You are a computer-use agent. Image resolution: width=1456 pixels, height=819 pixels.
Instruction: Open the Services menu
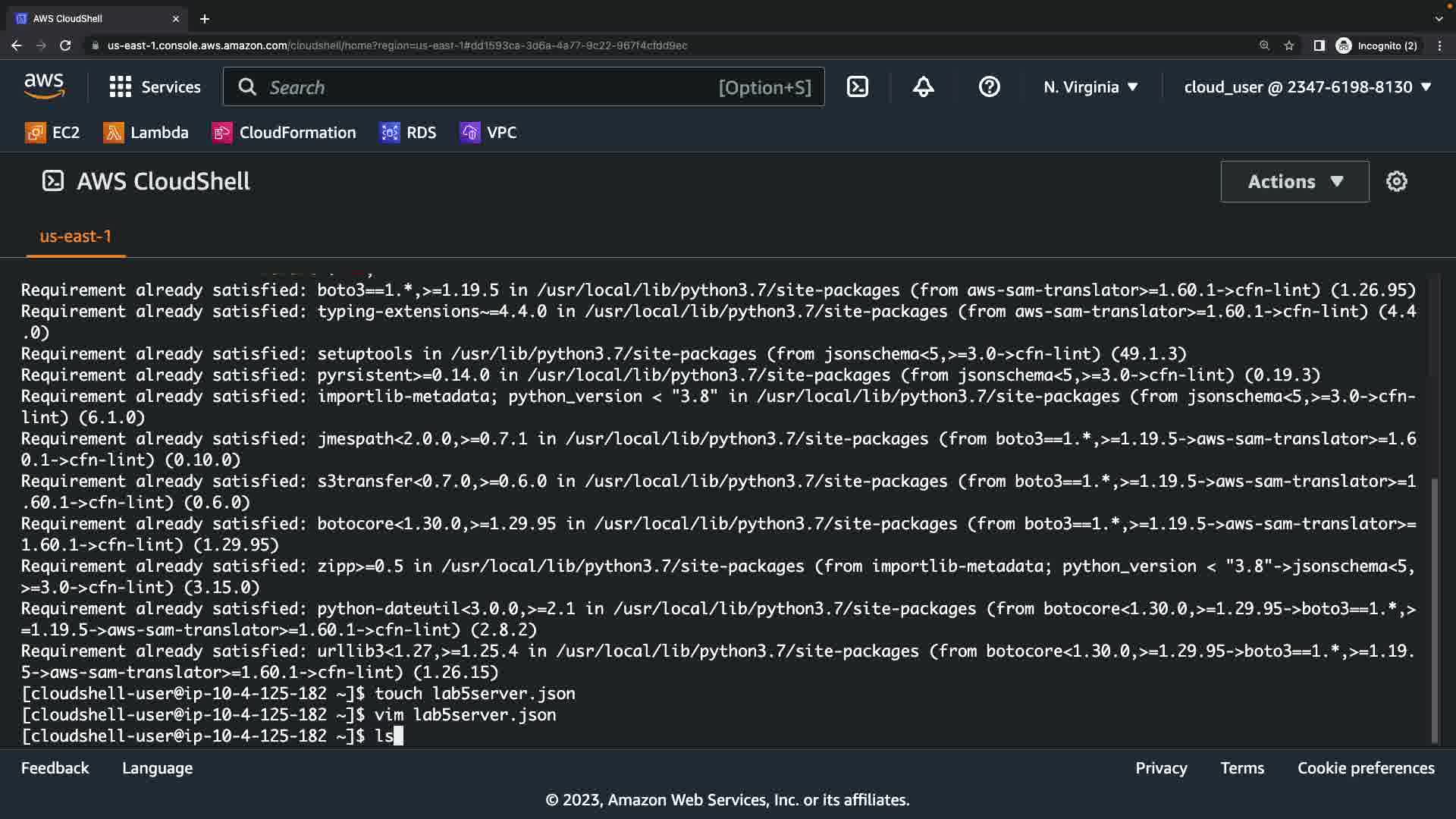(155, 87)
